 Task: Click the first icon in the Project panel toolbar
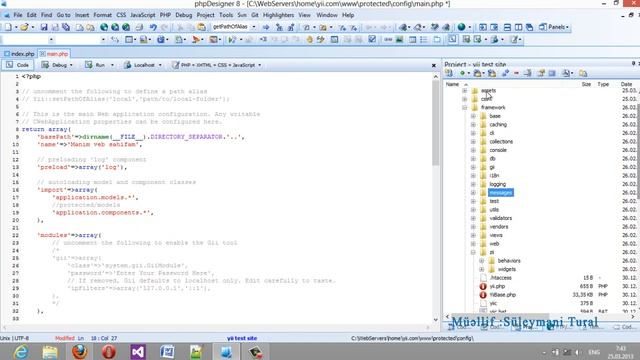tap(449, 73)
